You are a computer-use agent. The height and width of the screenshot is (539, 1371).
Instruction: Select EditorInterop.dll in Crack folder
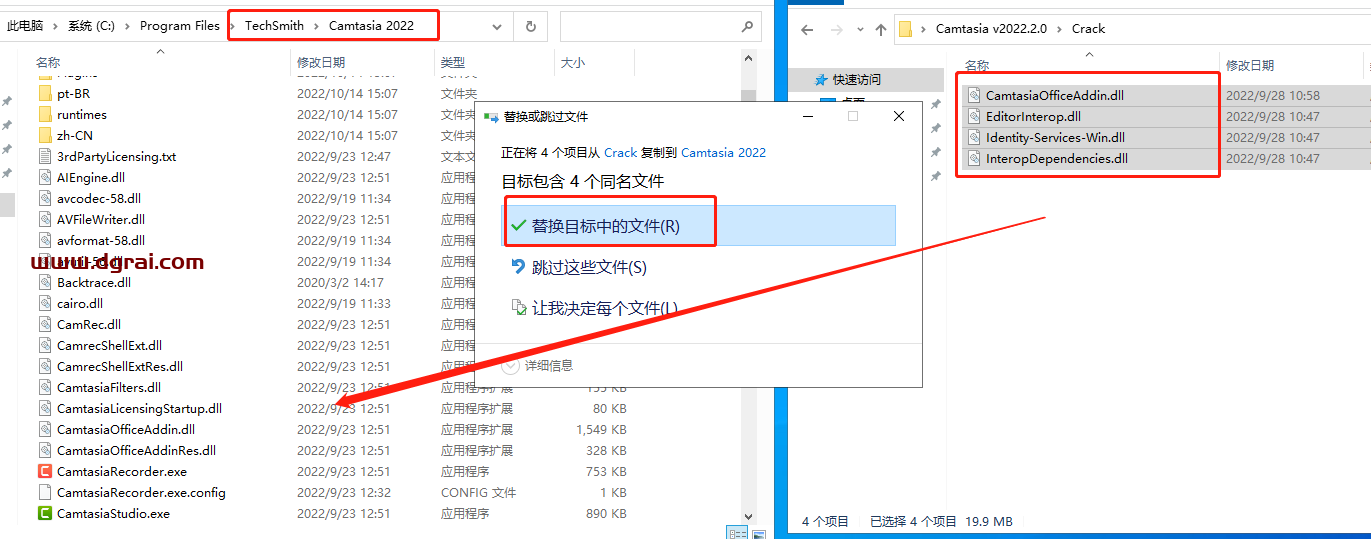(x=1034, y=117)
